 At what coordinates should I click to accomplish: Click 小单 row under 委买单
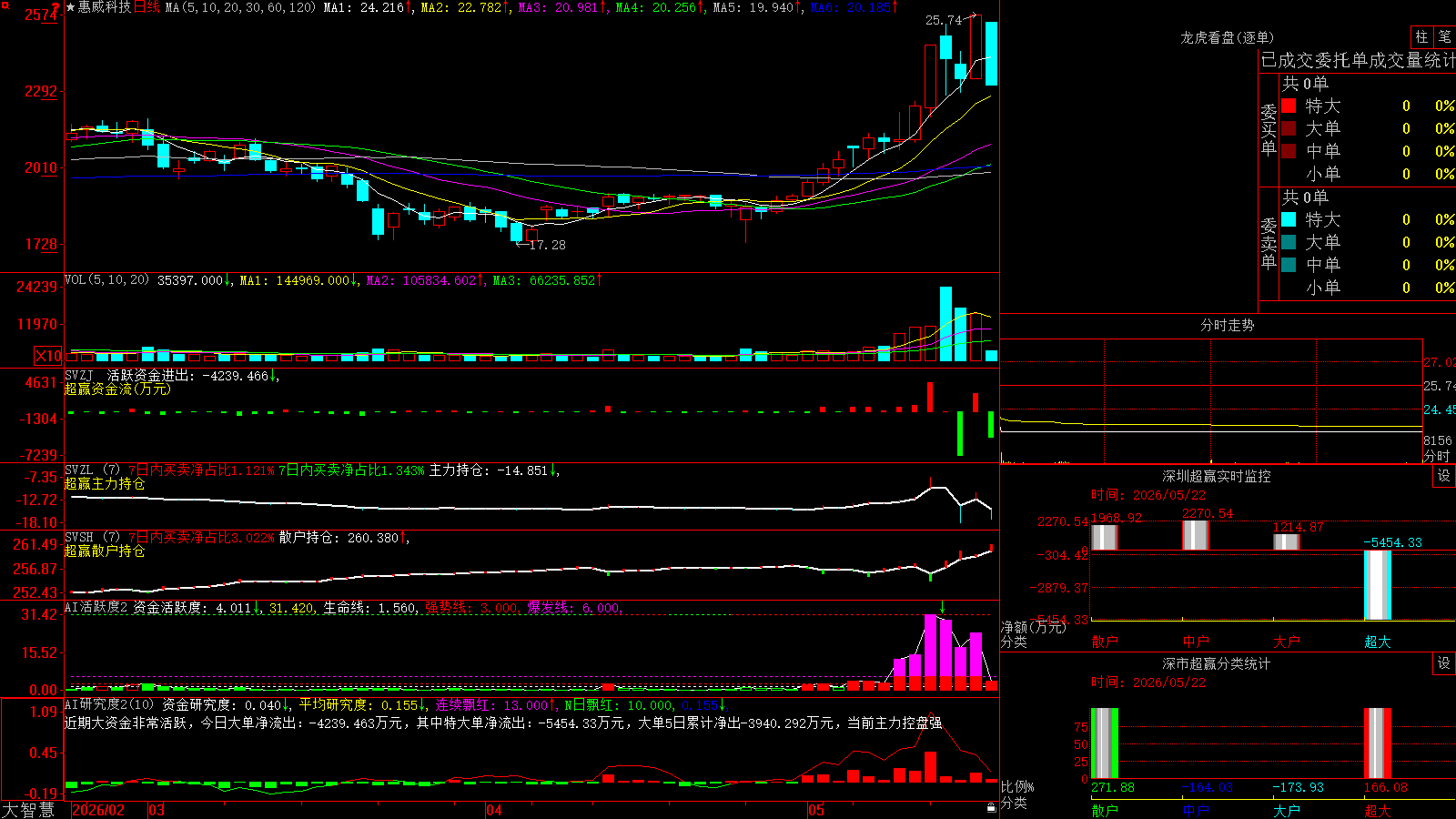point(1368,174)
